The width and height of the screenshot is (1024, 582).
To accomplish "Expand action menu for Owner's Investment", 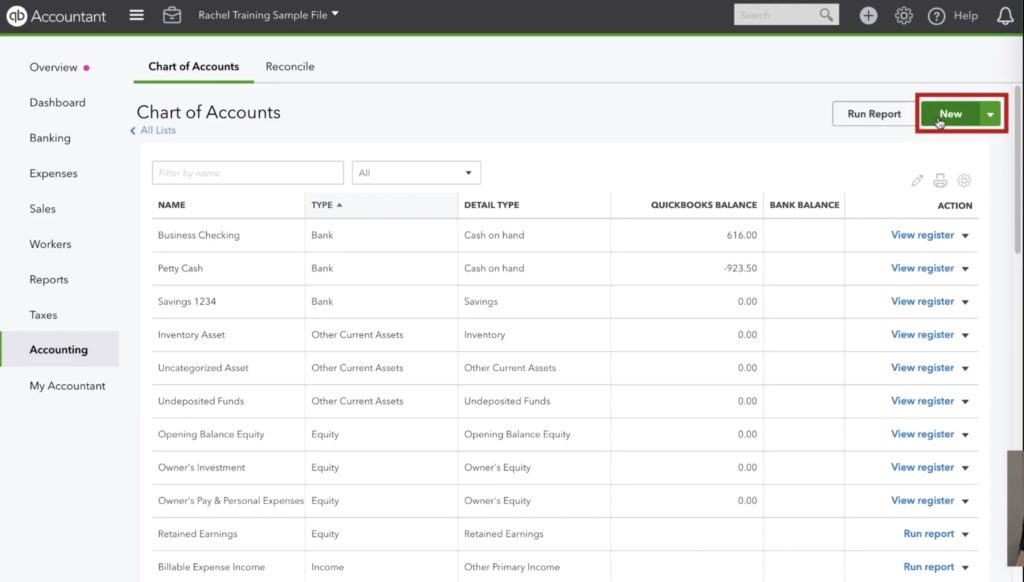I will (x=965, y=468).
